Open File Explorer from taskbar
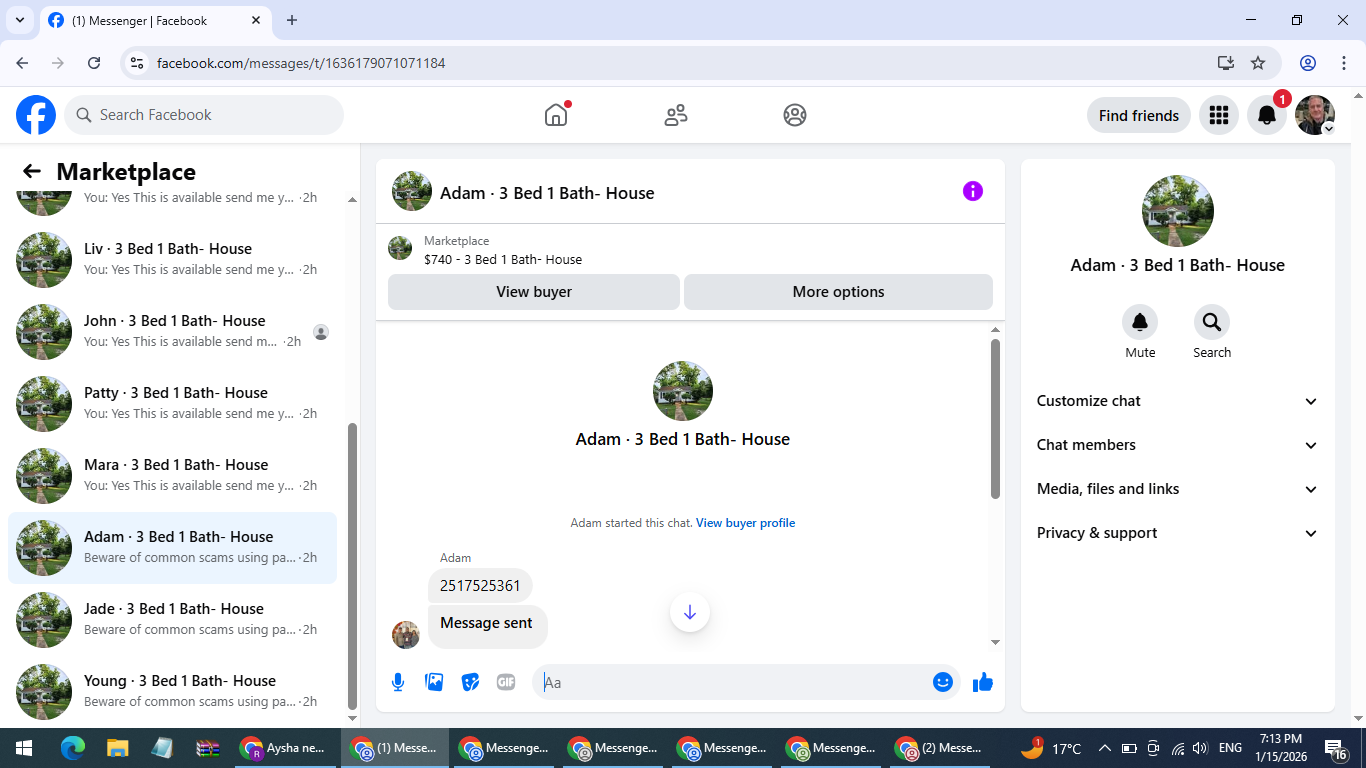Screen dimensions: 1366x768 click(x=118, y=748)
